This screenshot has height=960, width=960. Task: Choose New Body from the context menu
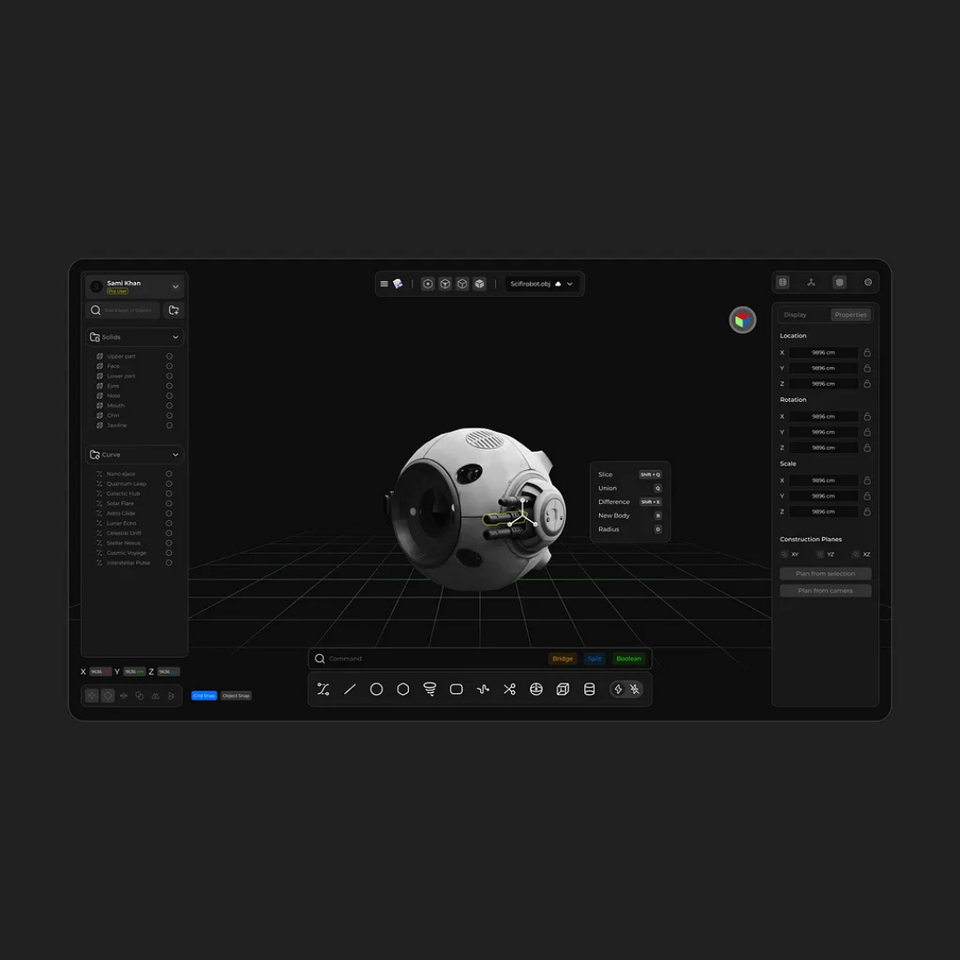click(x=629, y=516)
